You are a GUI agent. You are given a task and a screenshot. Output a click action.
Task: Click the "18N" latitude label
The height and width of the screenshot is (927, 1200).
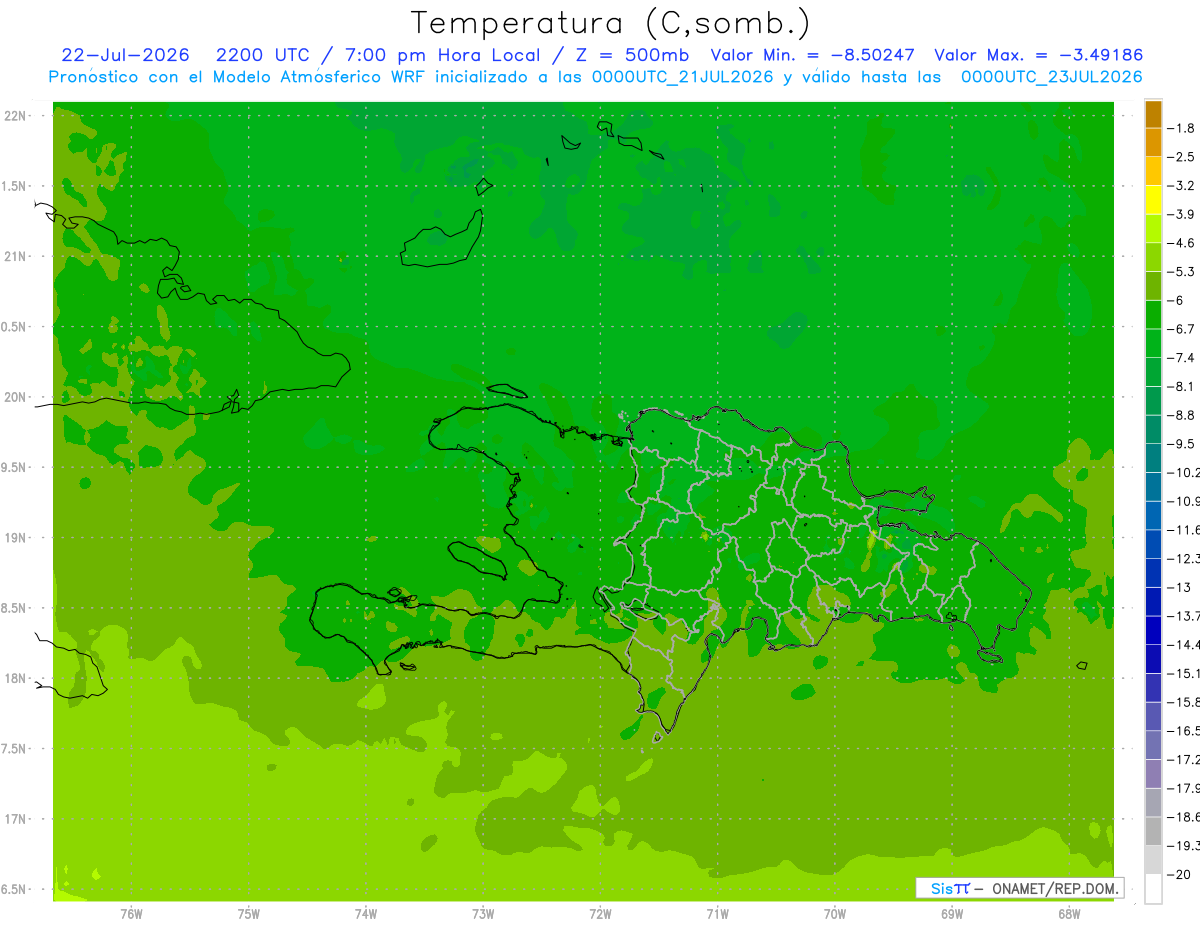click(17, 678)
